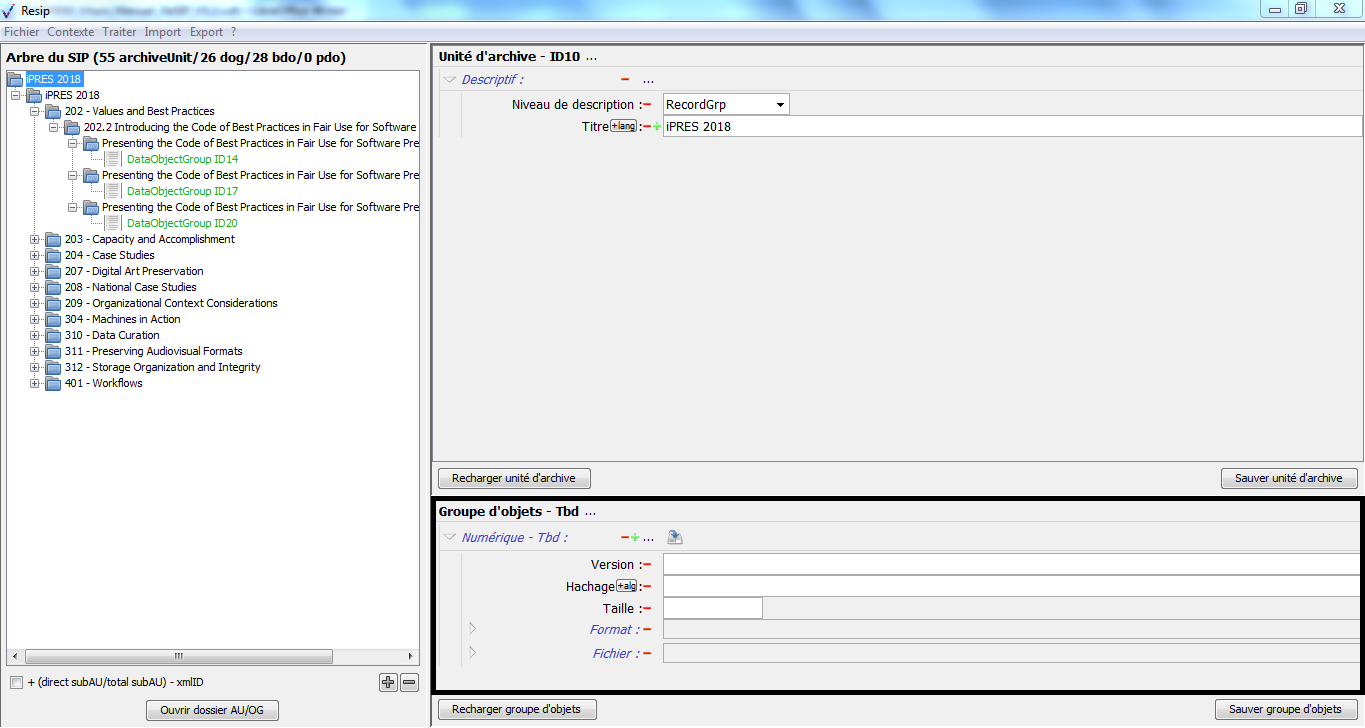Click the minus icon button below the SIP tree

pyautogui.click(x=409, y=683)
